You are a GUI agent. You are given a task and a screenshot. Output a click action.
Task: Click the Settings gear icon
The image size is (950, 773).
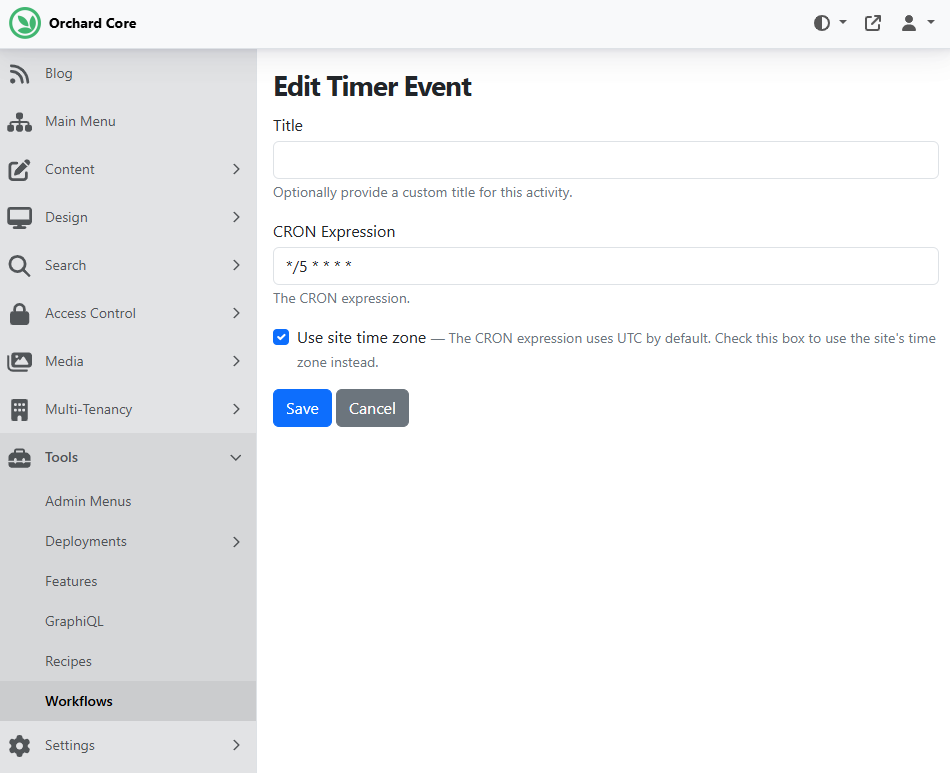tap(19, 746)
